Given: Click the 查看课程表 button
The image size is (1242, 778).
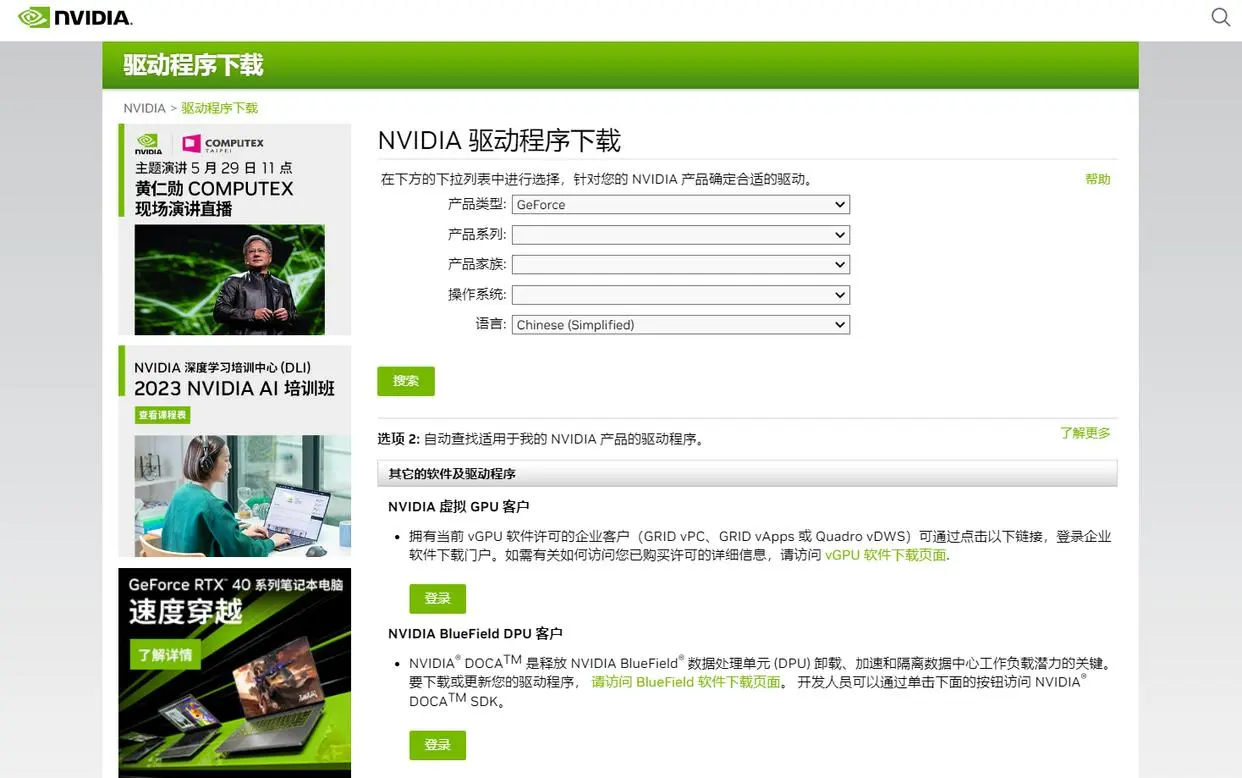Looking at the screenshot, I should (x=162, y=415).
